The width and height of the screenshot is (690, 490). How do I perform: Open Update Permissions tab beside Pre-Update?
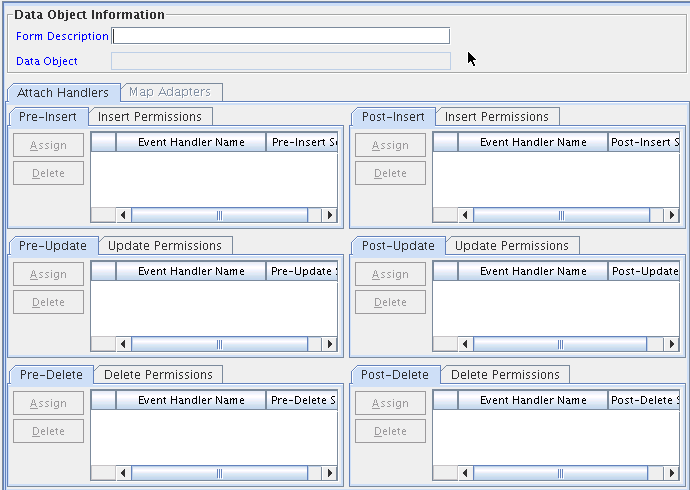(165, 245)
